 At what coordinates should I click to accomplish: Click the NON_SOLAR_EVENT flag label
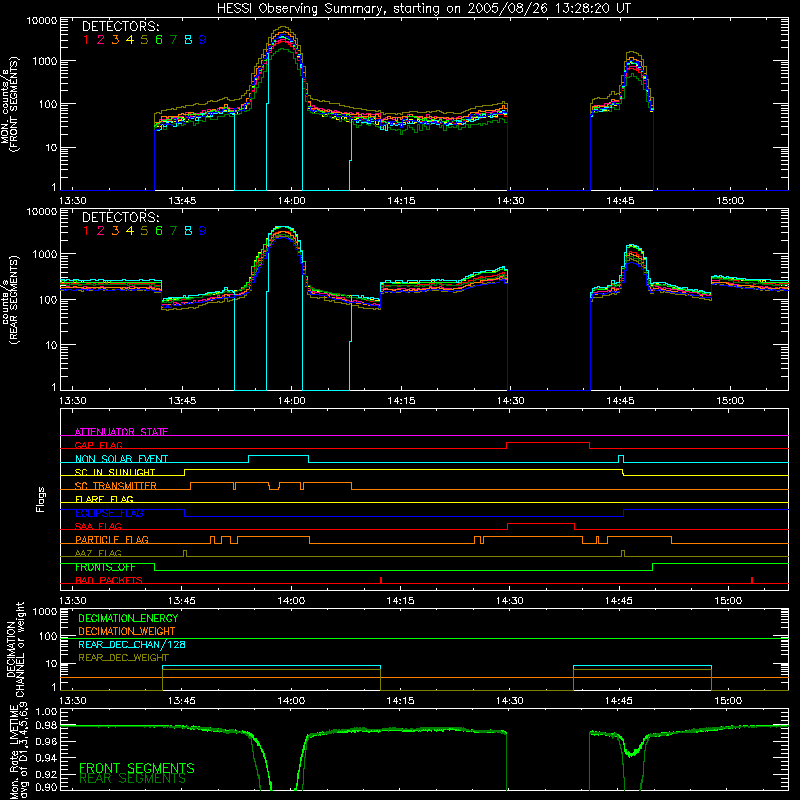121,459
